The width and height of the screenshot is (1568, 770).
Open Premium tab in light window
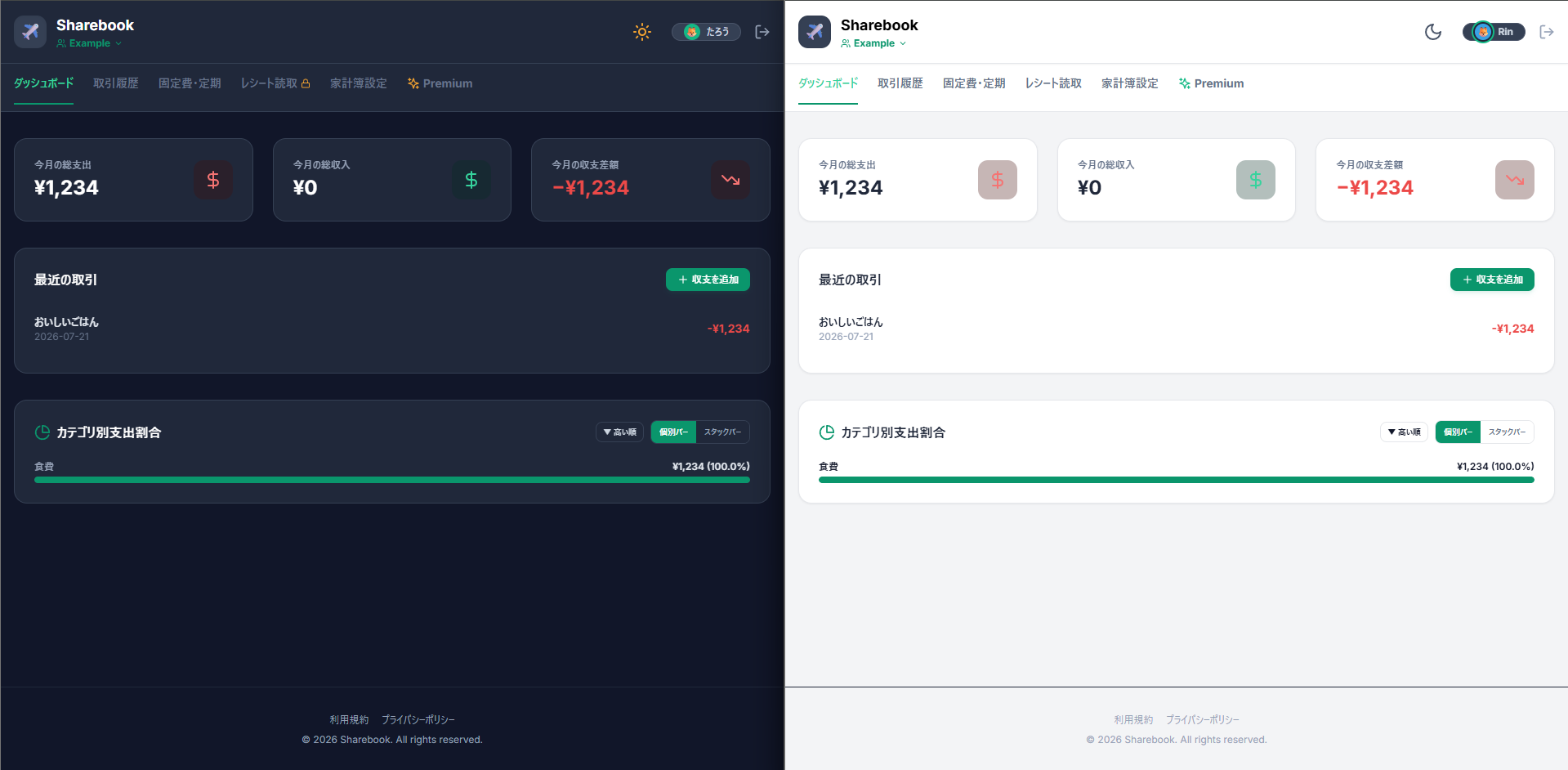1211,83
